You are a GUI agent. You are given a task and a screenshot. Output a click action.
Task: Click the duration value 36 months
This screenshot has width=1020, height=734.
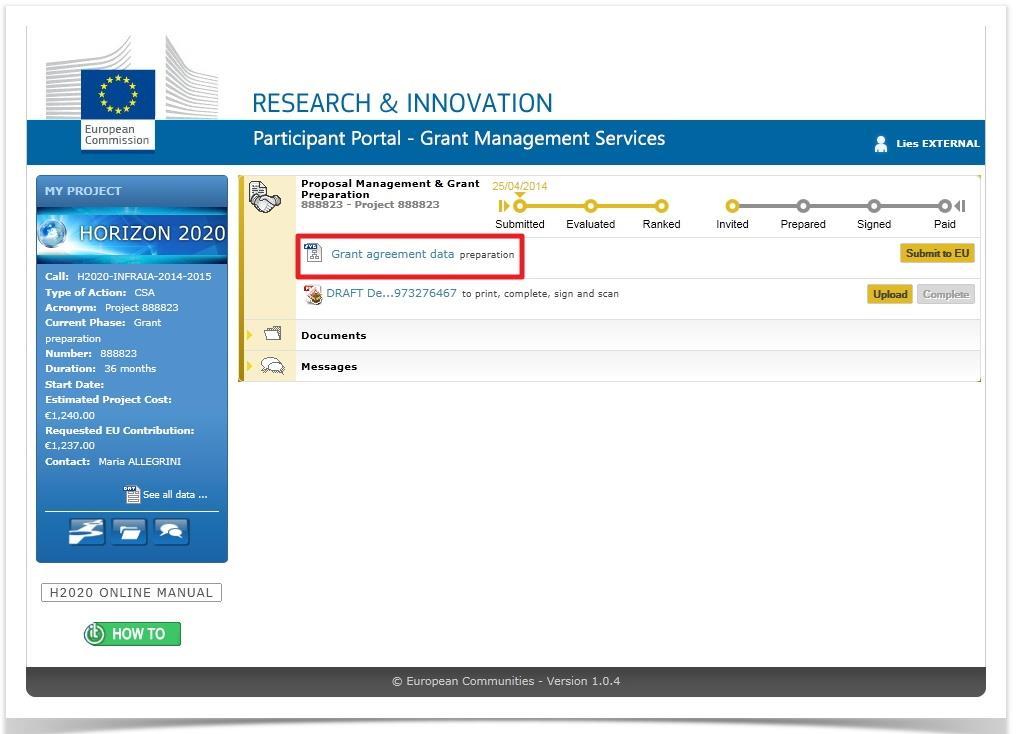(130, 368)
